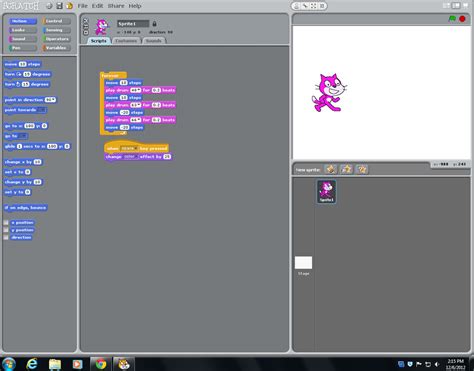Select the Variables block category

pos(56,48)
